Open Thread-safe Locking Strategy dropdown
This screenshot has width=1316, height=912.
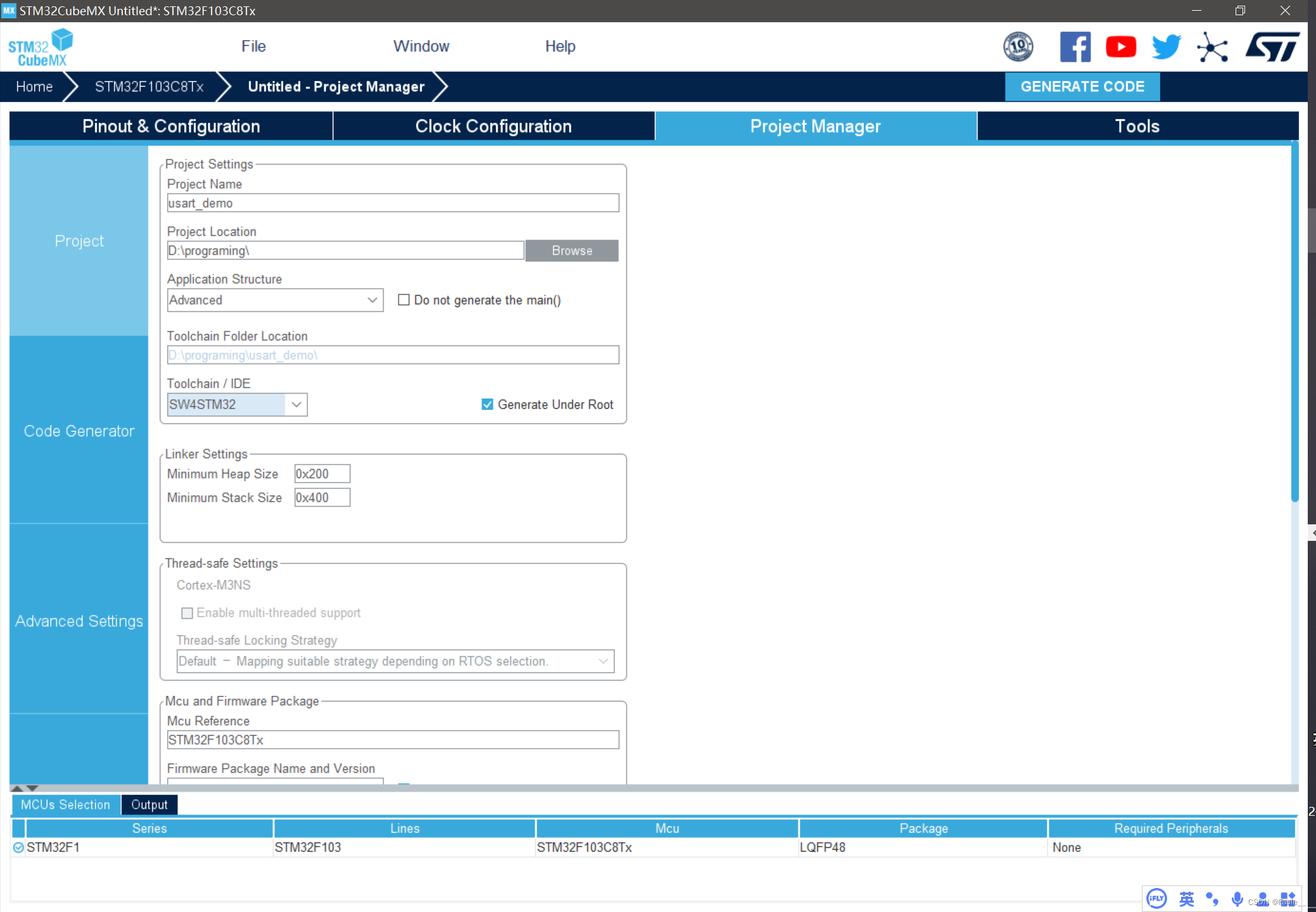point(395,661)
